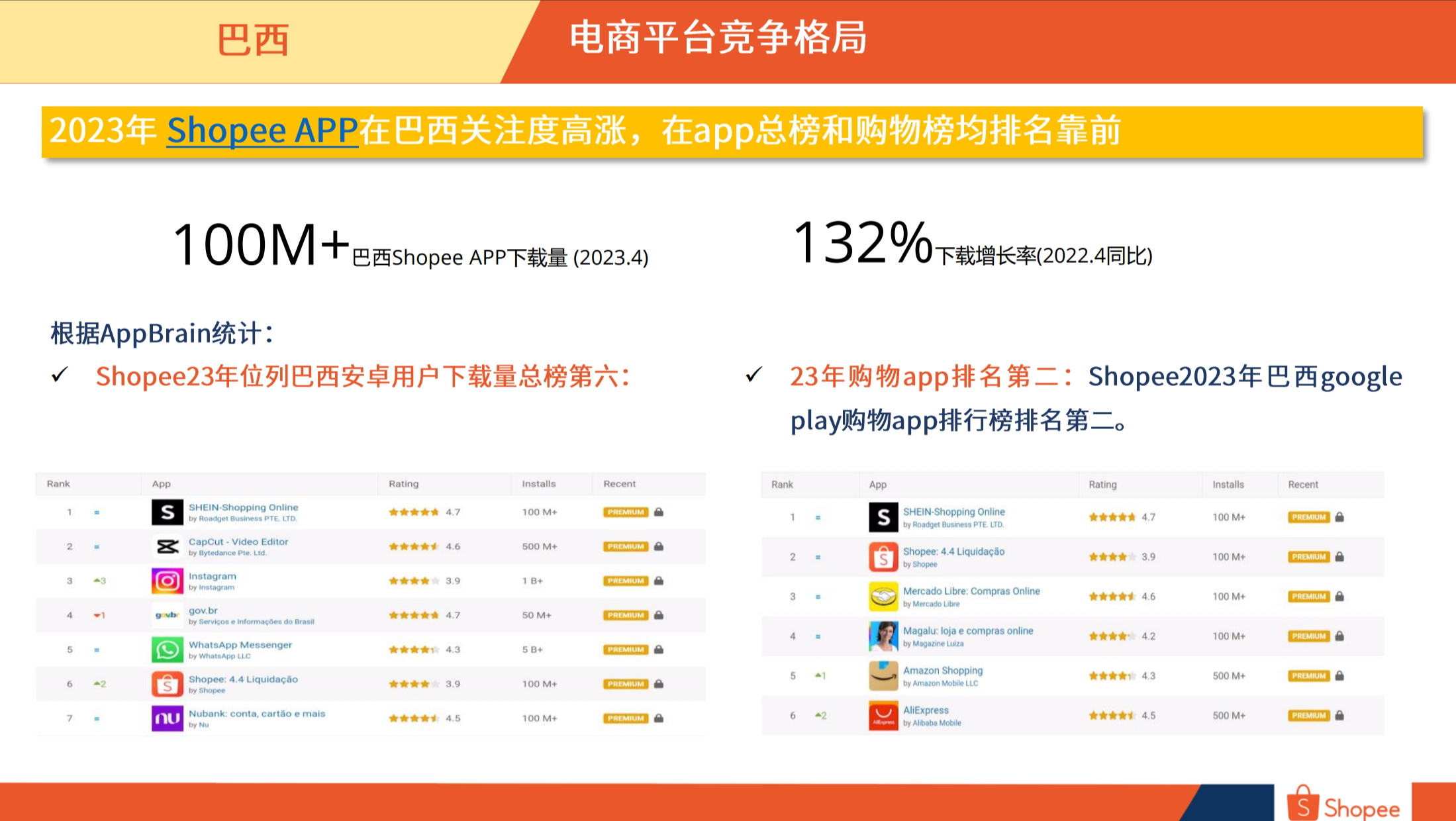Click the 电商平台竞争格局 slide title
1456x821 pixels.
tap(718, 38)
